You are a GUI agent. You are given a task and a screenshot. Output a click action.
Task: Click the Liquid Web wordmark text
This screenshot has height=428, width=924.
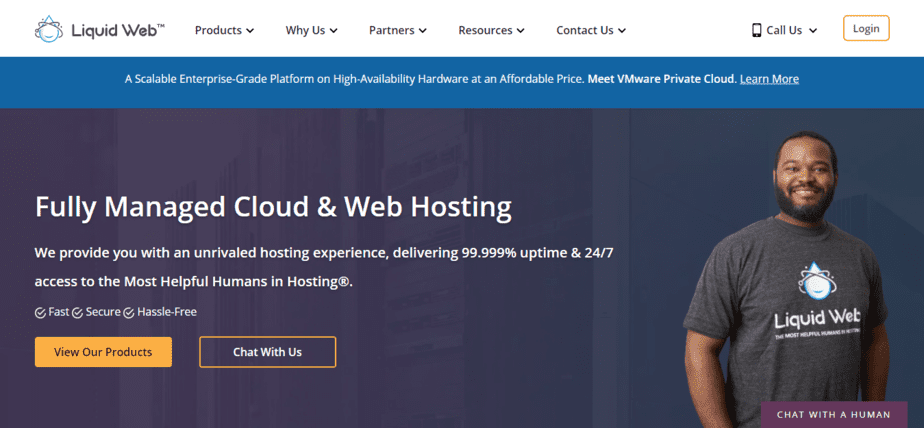pyautogui.click(x=118, y=30)
